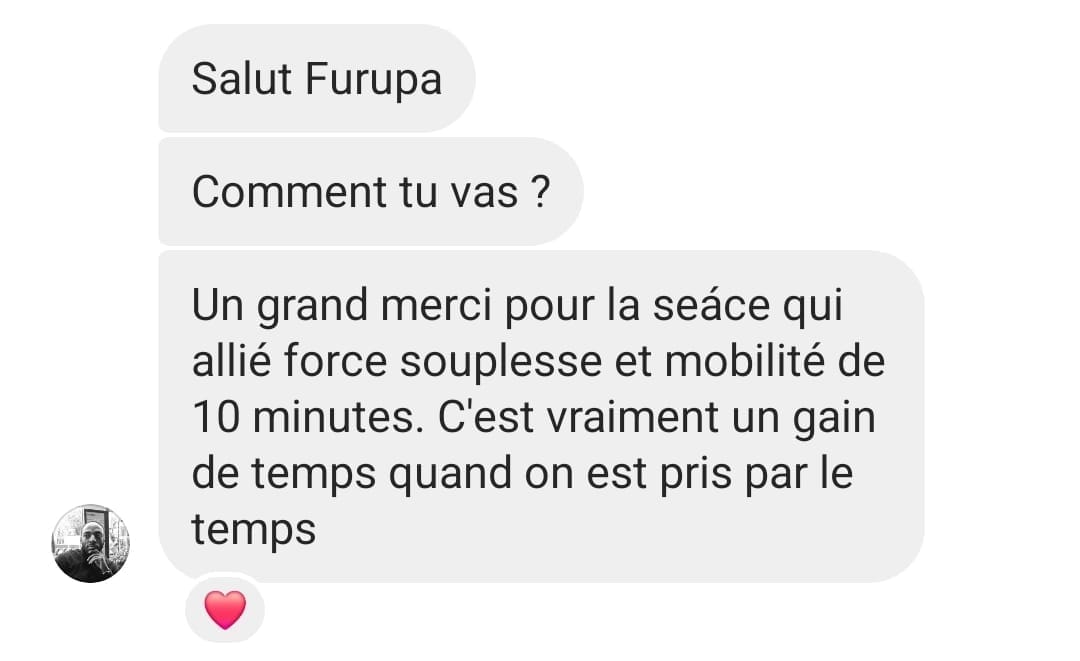Click the word "Furupa" in first message

point(373,79)
